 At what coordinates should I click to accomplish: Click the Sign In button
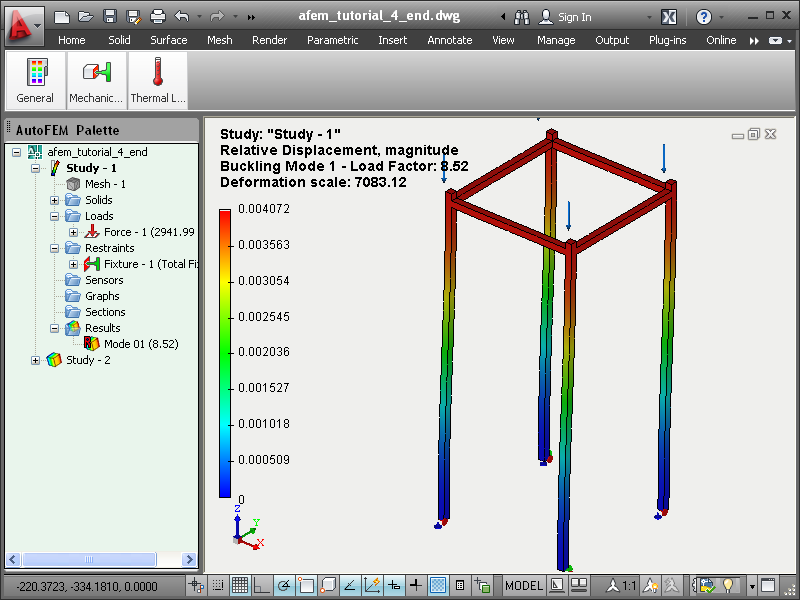pos(565,17)
